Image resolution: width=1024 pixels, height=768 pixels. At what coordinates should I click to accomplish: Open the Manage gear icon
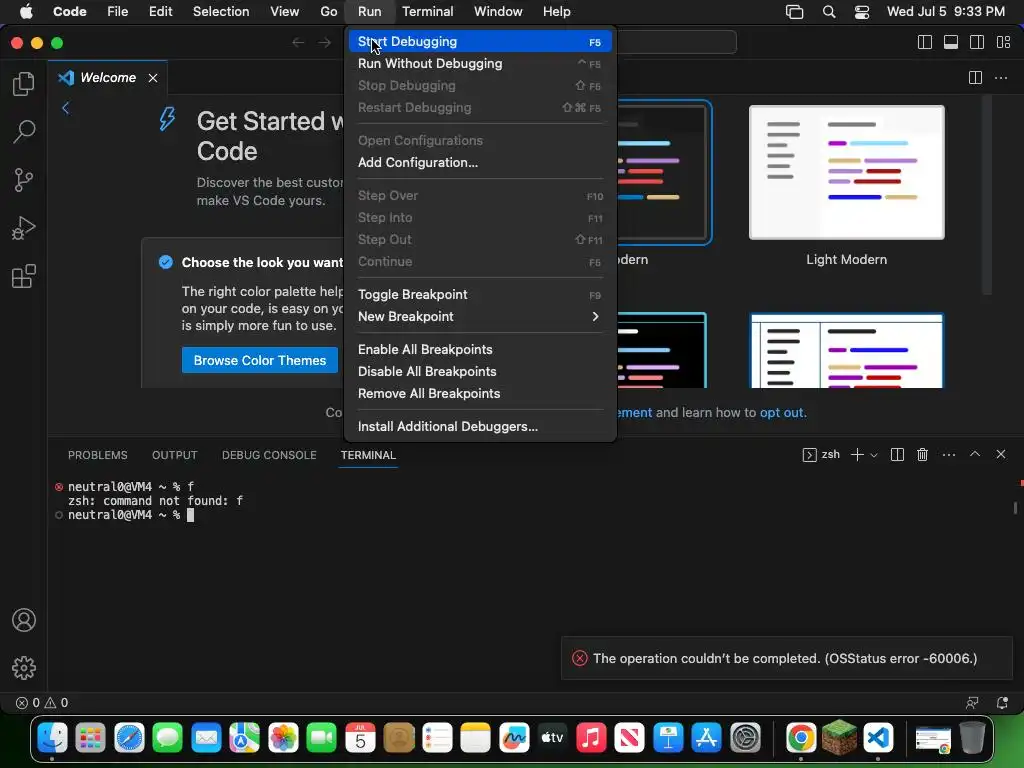click(24, 667)
